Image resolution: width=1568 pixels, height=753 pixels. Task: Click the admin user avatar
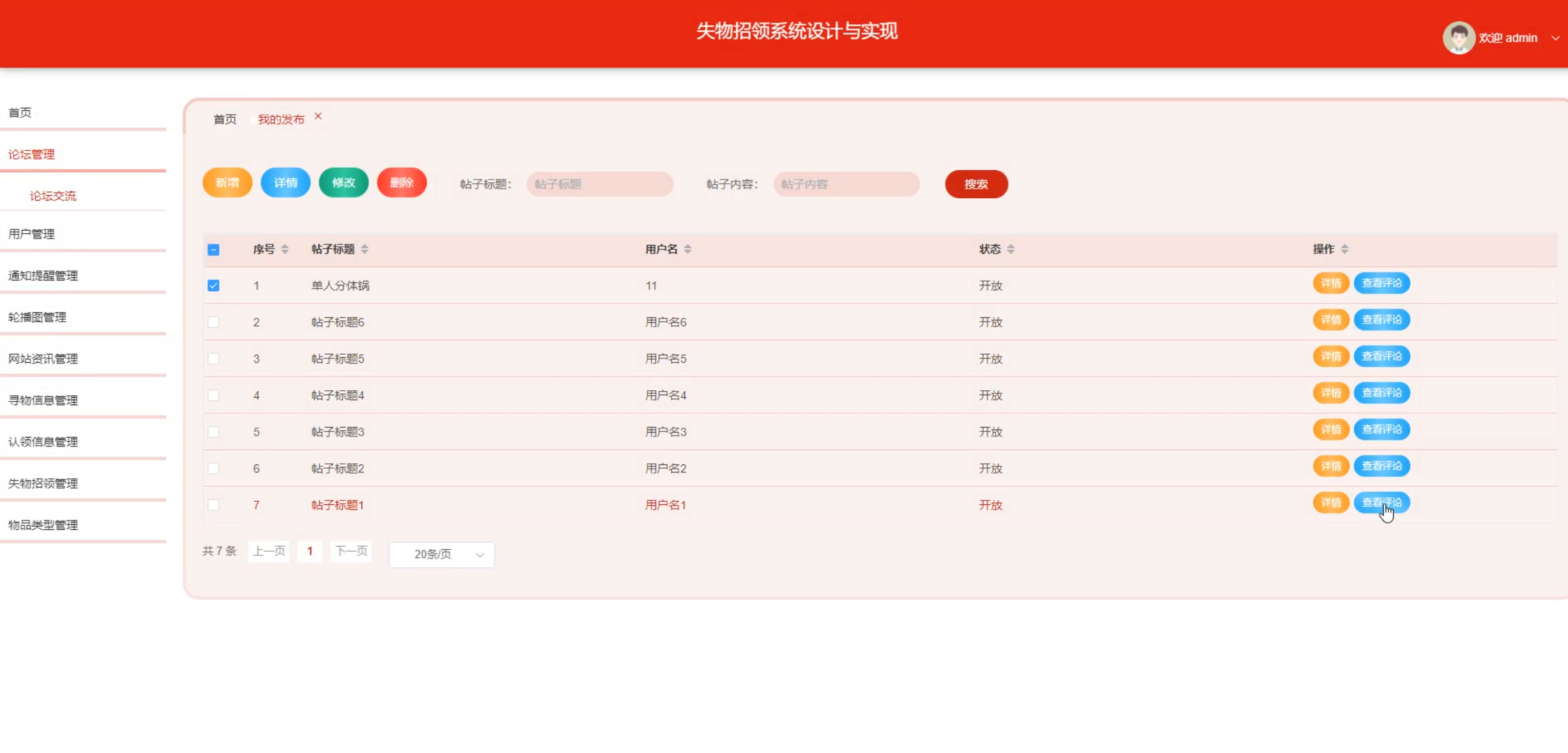[x=1458, y=38]
